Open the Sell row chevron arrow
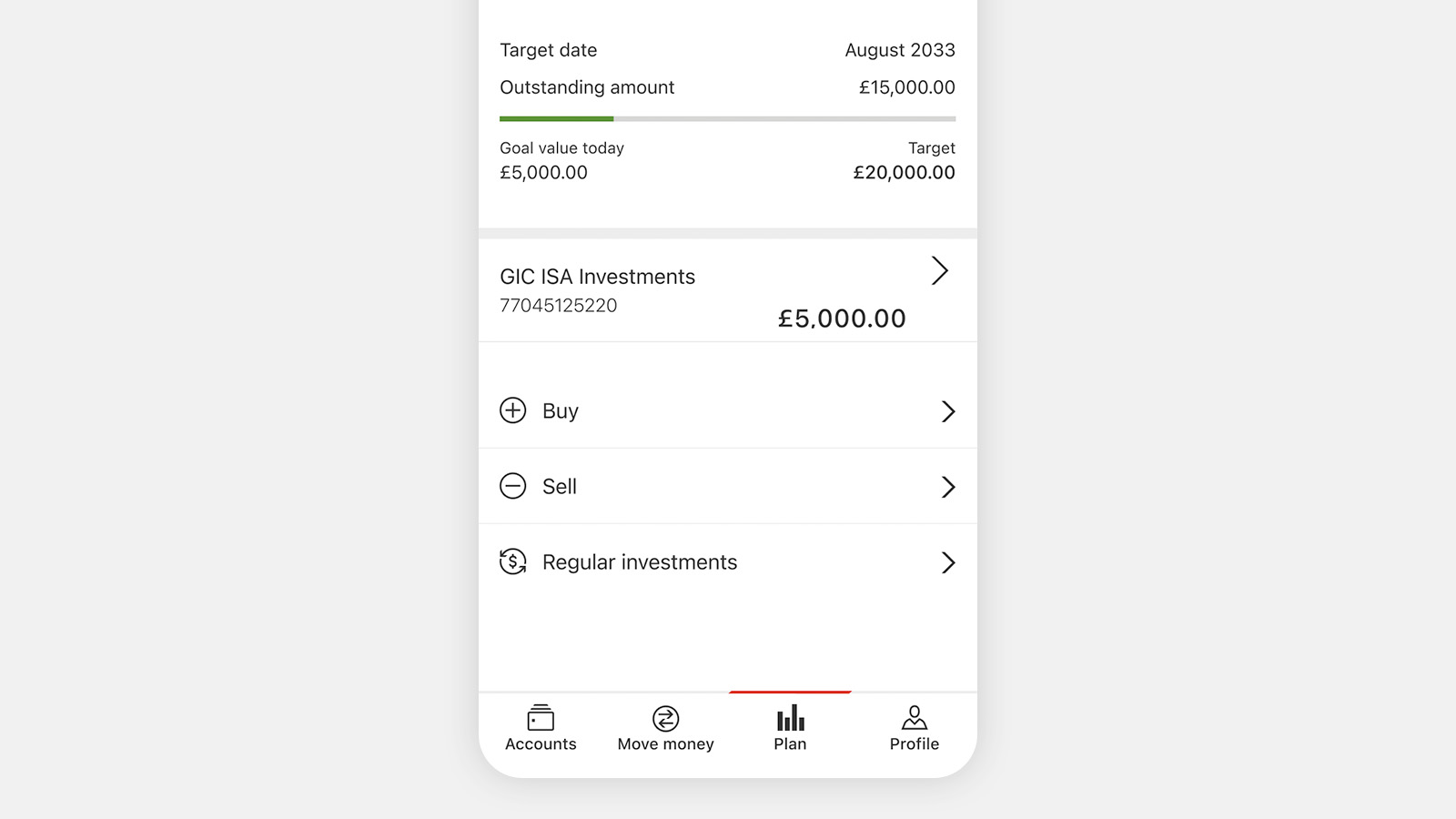Viewport: 1456px width, 819px height. (948, 487)
